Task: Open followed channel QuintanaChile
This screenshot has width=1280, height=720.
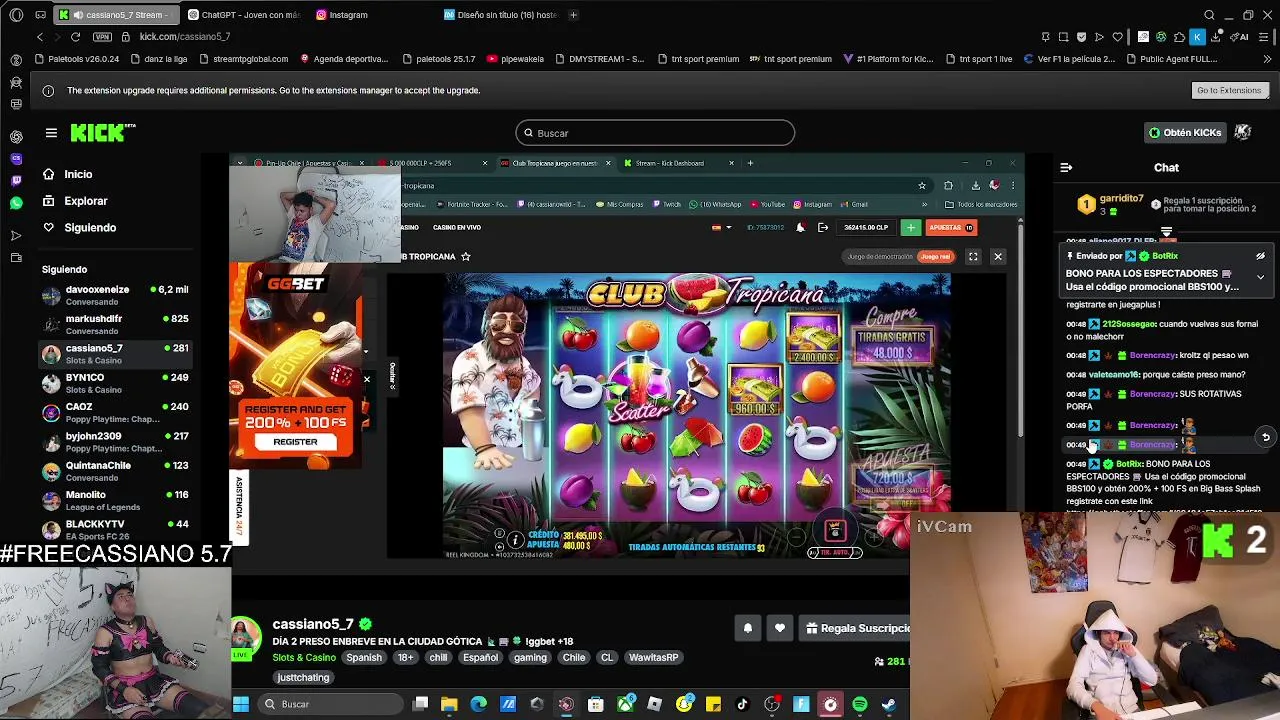Action: (115, 471)
